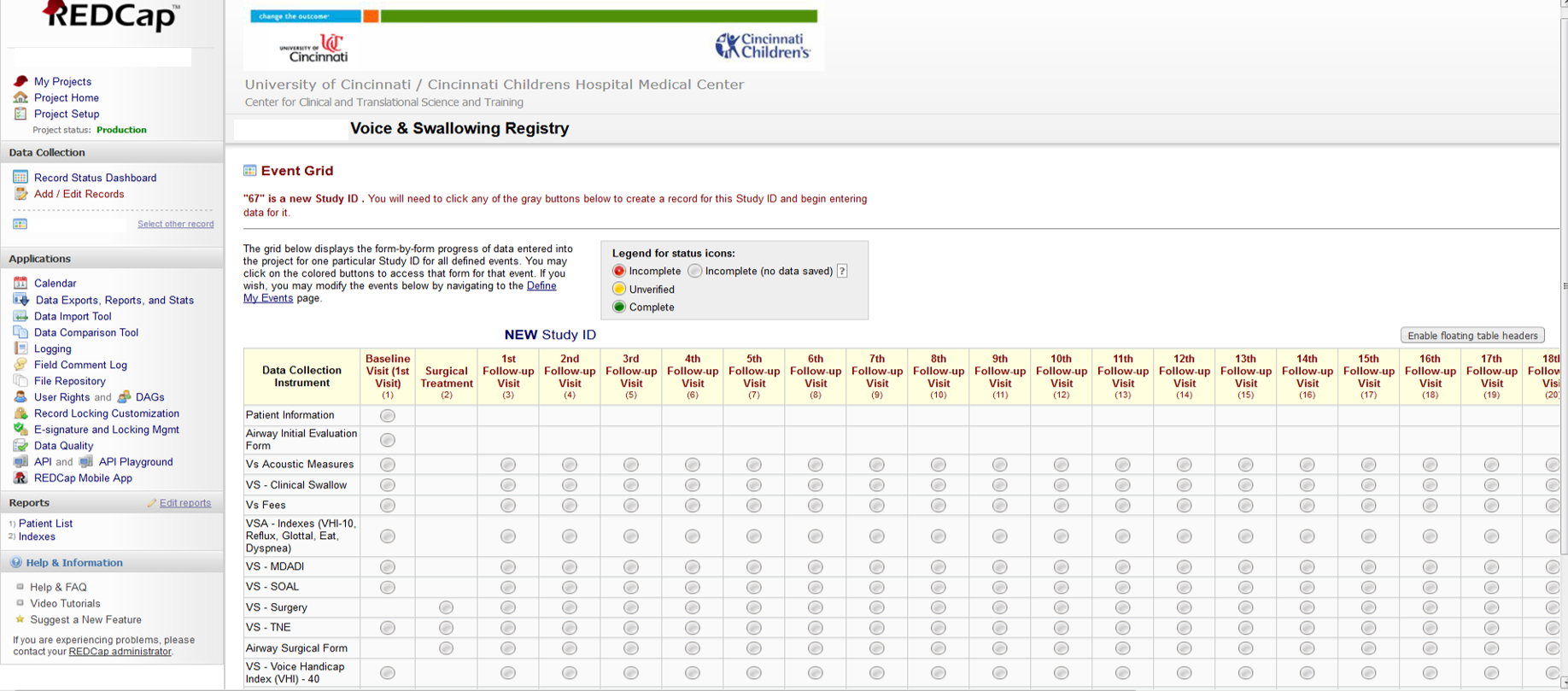Click the Logging icon in sidebar
Screen dimensions: 1568x691
pyautogui.click(x=20, y=348)
